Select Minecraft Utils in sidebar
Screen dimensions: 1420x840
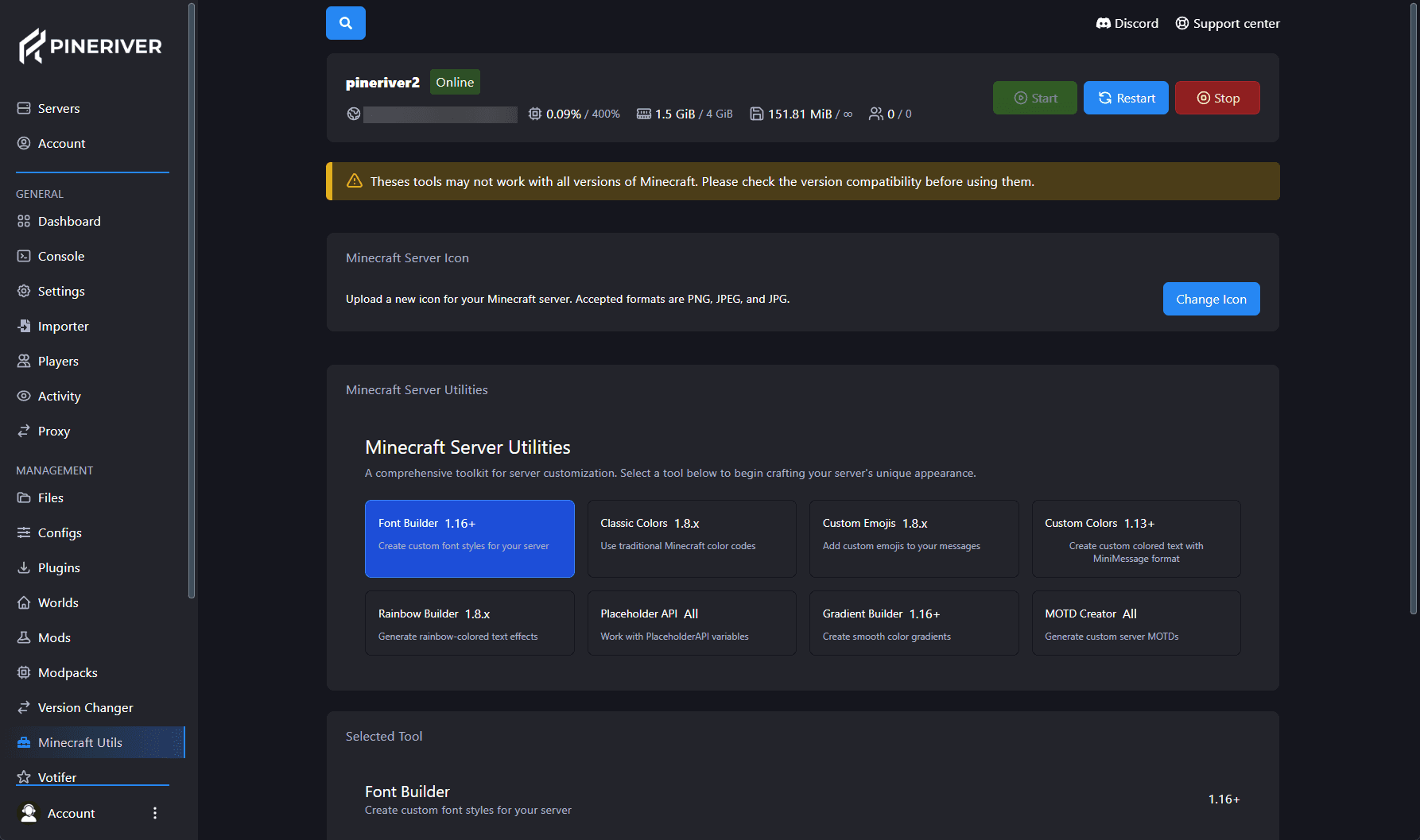(x=100, y=742)
